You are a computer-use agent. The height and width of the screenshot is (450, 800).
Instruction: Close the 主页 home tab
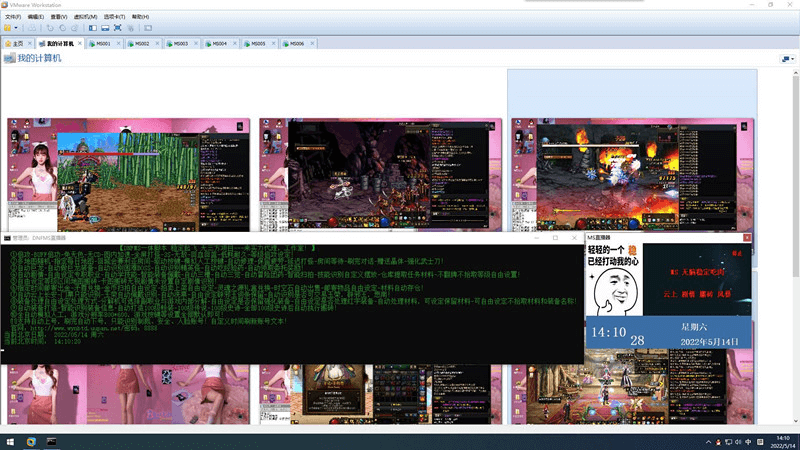click(x=30, y=44)
